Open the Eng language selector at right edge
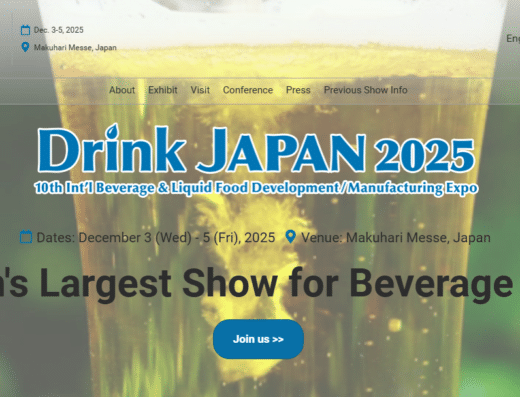The height and width of the screenshot is (397, 520). point(513,39)
